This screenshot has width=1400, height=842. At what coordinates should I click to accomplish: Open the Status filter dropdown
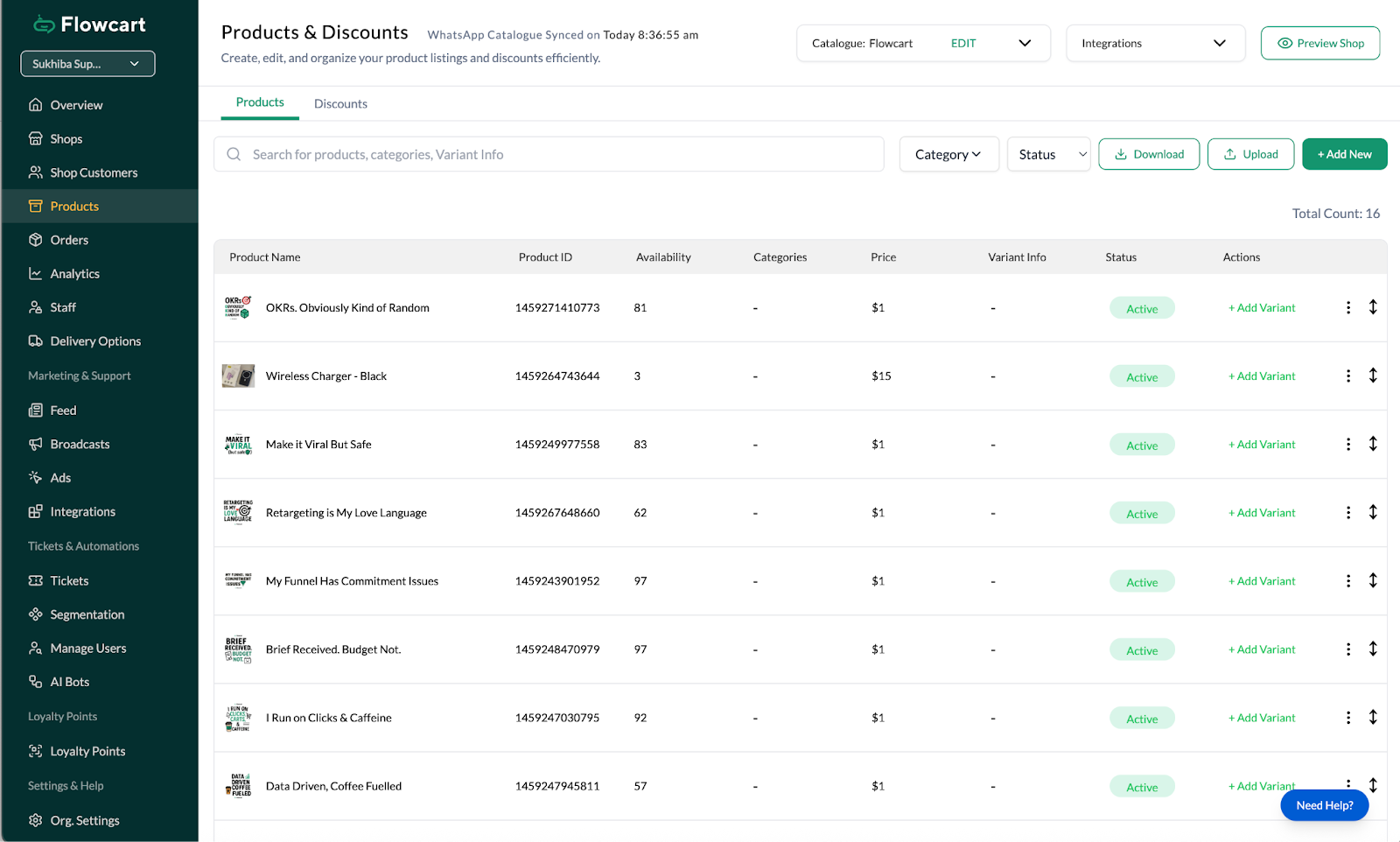(1048, 155)
